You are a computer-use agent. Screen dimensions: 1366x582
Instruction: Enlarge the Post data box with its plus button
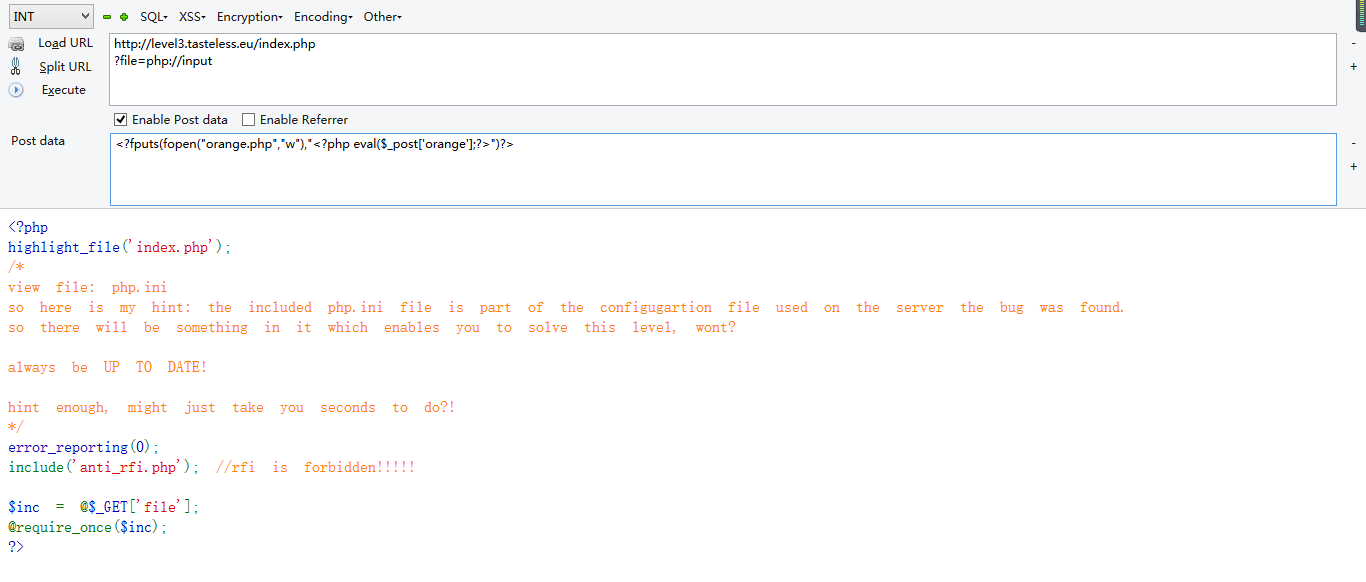(x=1353, y=167)
